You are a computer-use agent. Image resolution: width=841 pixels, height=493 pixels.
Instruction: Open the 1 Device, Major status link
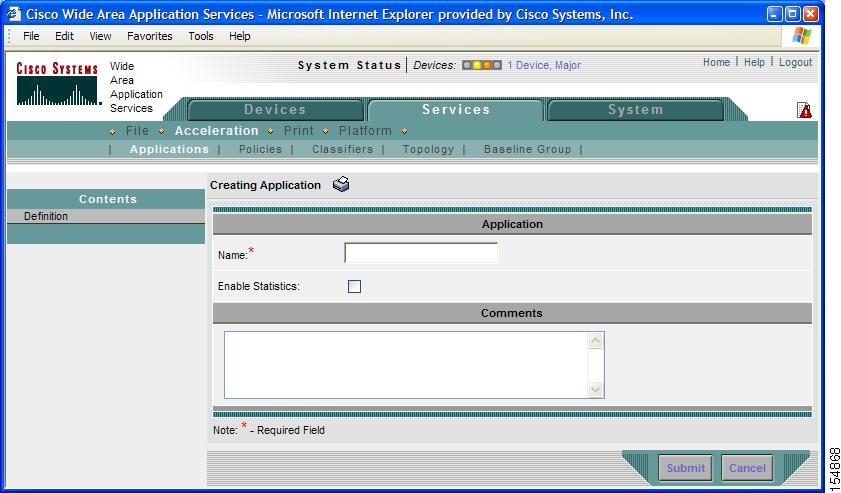[544, 65]
